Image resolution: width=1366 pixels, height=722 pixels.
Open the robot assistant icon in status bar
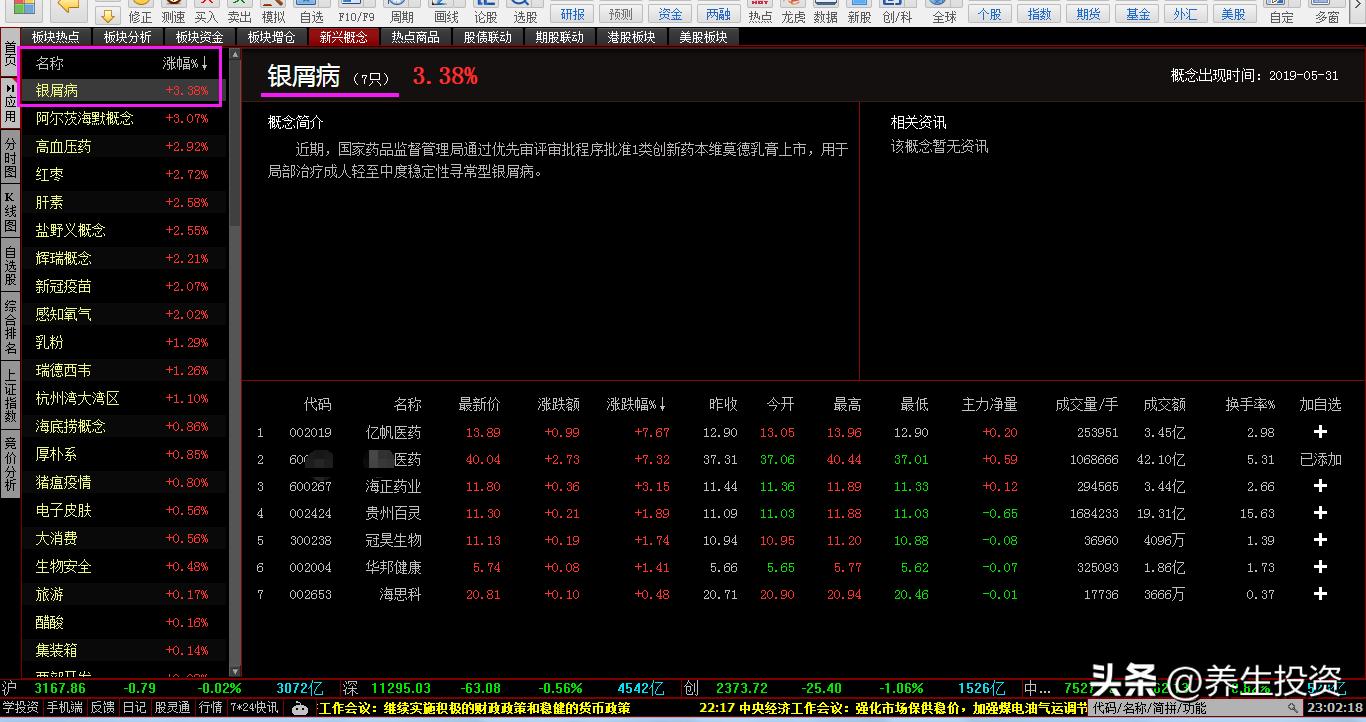[299, 708]
